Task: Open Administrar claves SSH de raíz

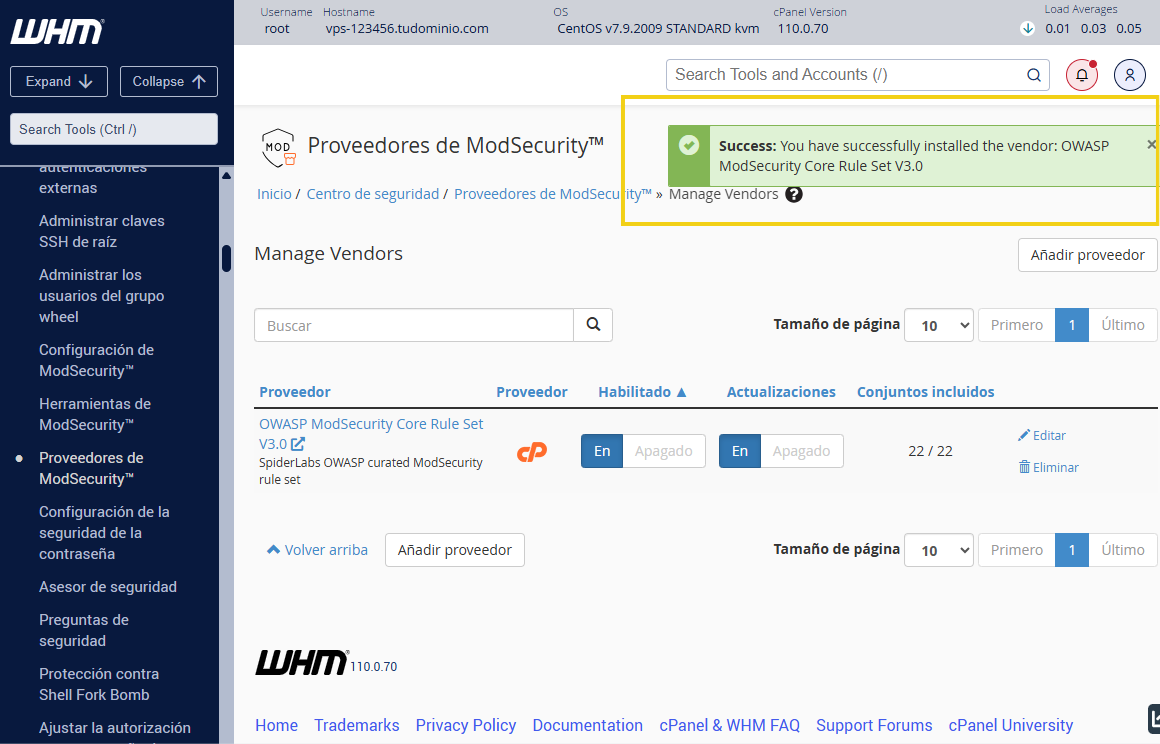Action: pos(102,231)
